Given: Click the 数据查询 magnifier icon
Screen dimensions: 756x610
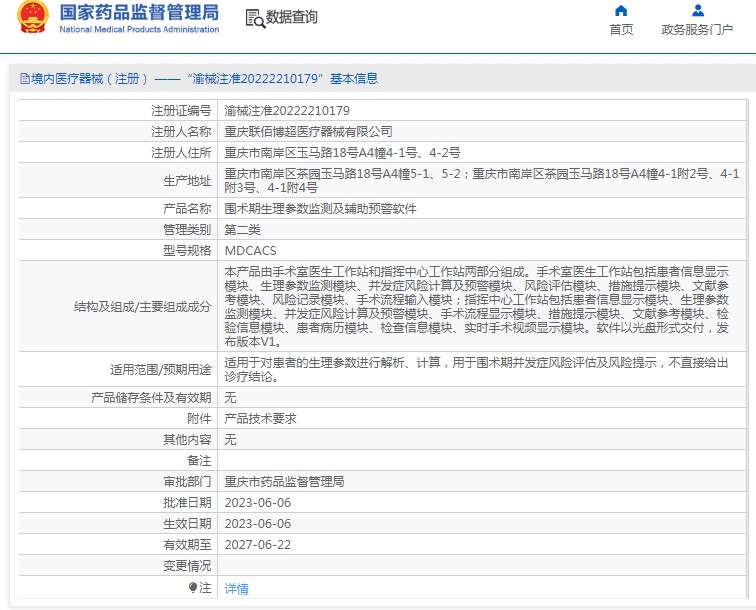Looking at the screenshot, I should (254, 18).
